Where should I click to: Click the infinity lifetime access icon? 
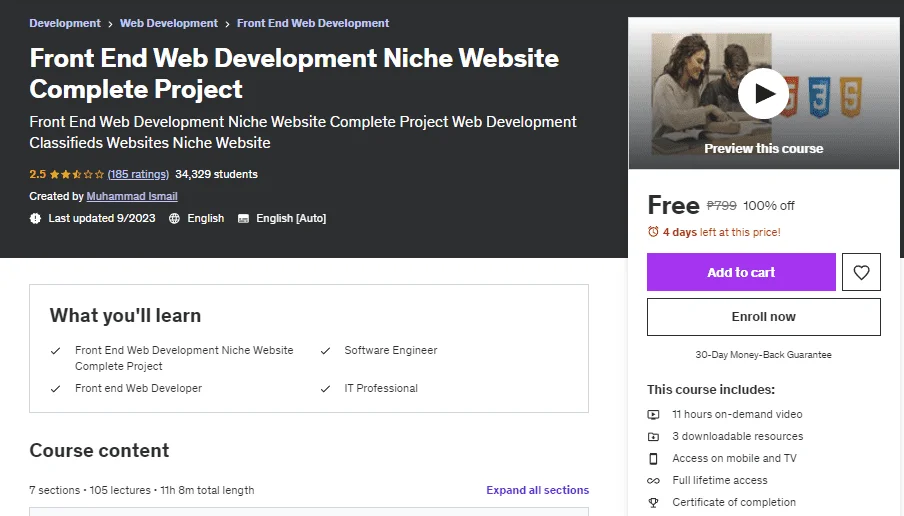tap(653, 480)
